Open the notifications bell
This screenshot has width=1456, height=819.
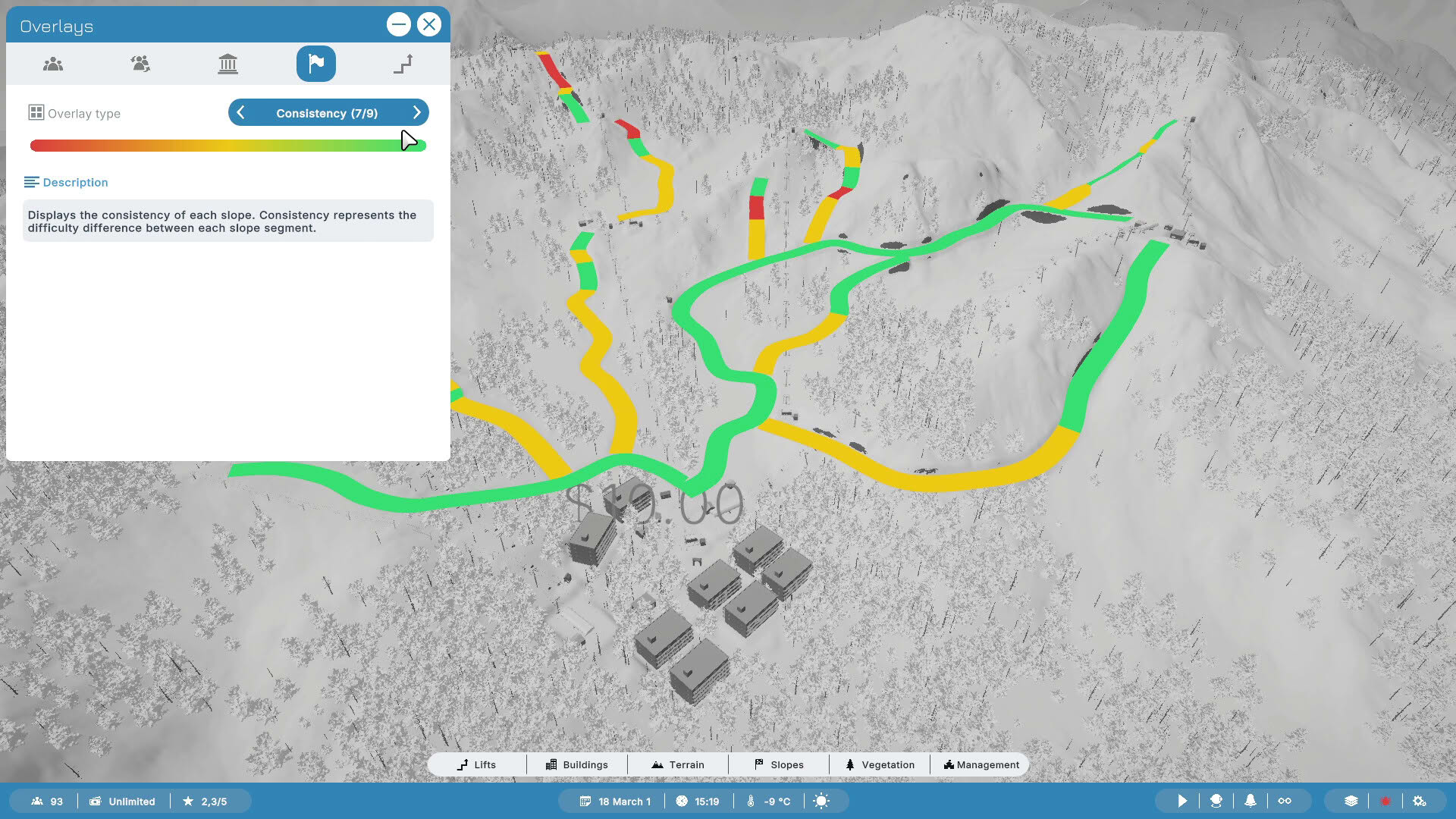point(1250,801)
